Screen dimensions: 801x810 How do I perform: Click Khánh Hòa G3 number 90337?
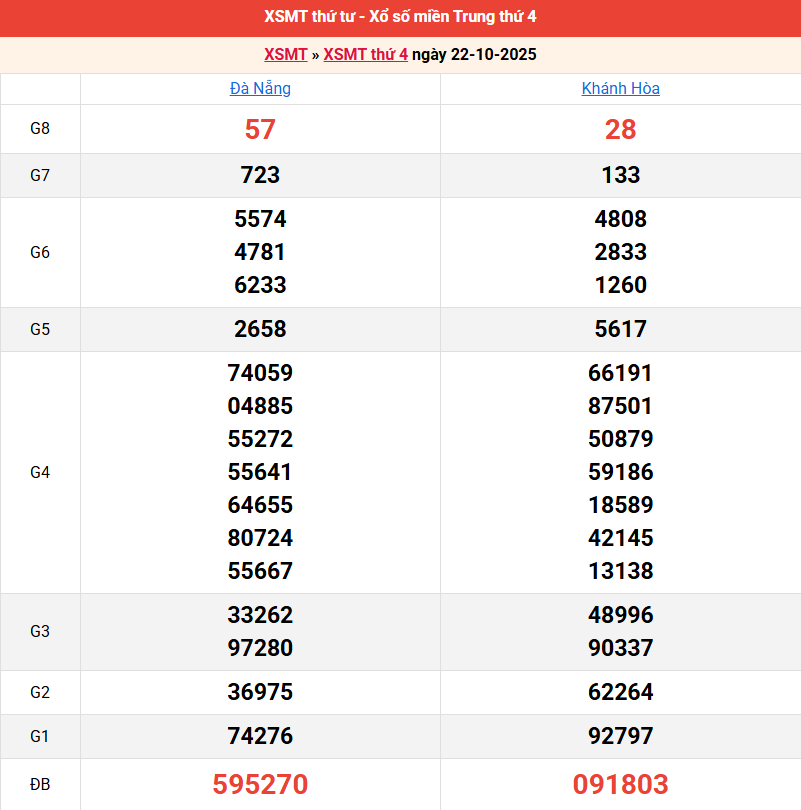pyautogui.click(x=620, y=648)
